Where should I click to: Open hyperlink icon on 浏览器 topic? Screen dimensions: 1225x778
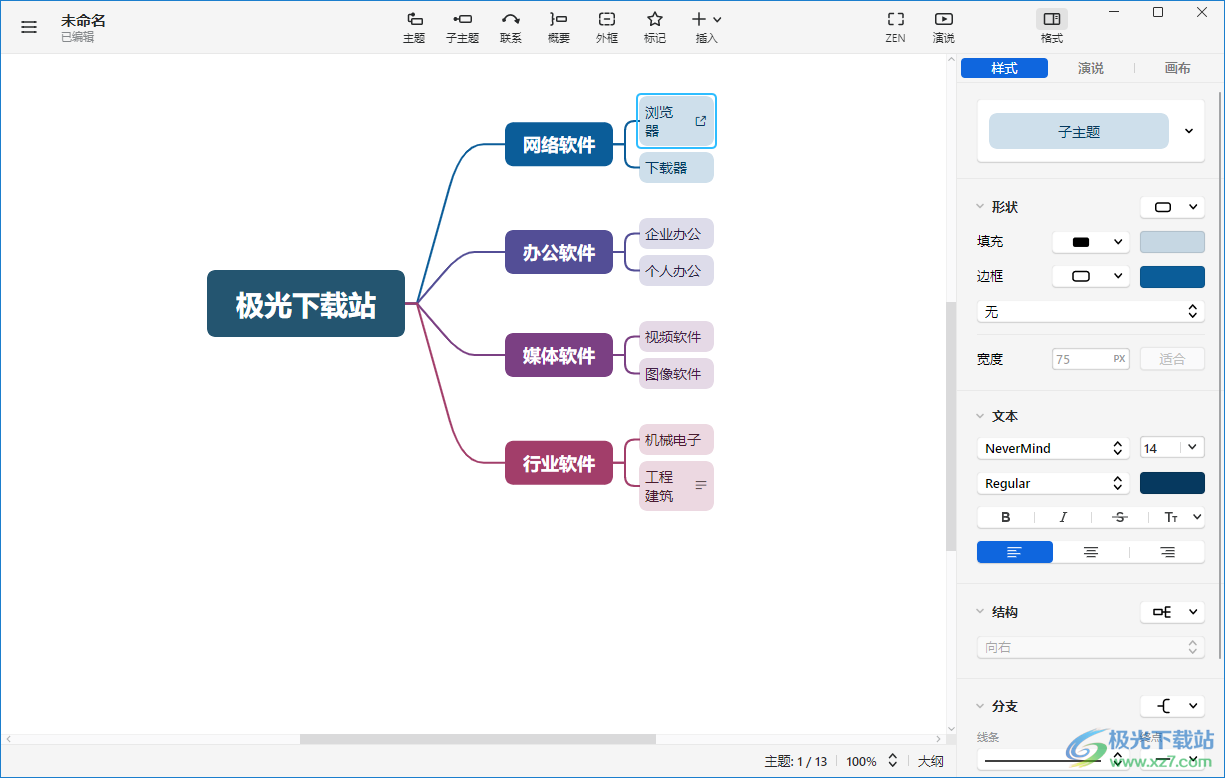click(x=700, y=121)
